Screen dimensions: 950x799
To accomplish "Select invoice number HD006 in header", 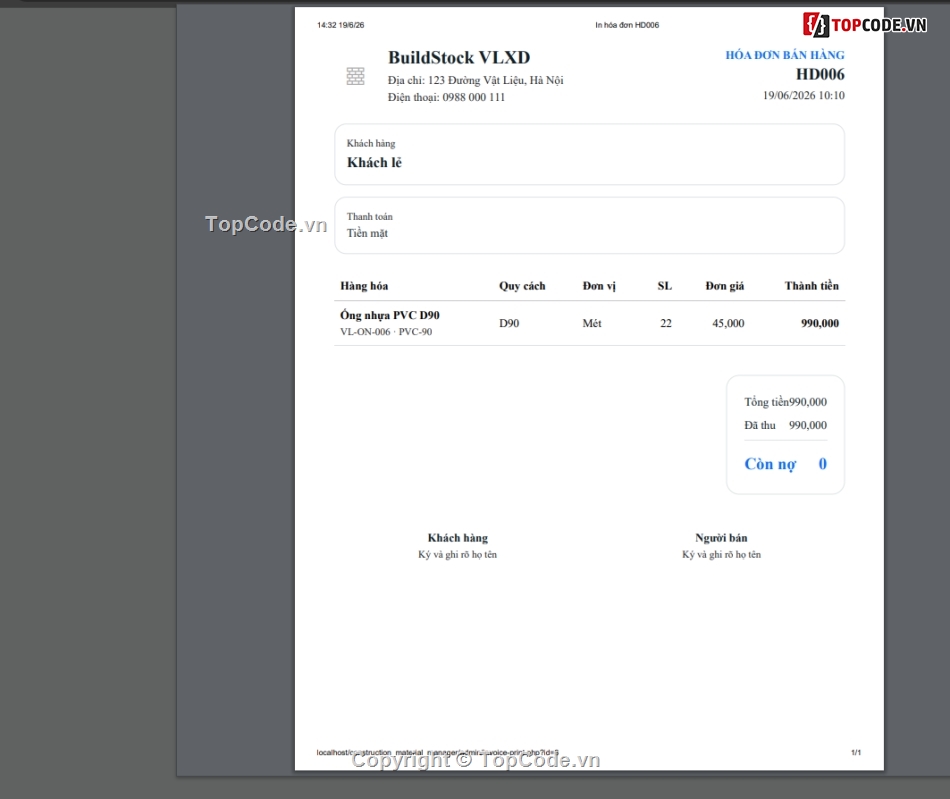I will (820, 75).
